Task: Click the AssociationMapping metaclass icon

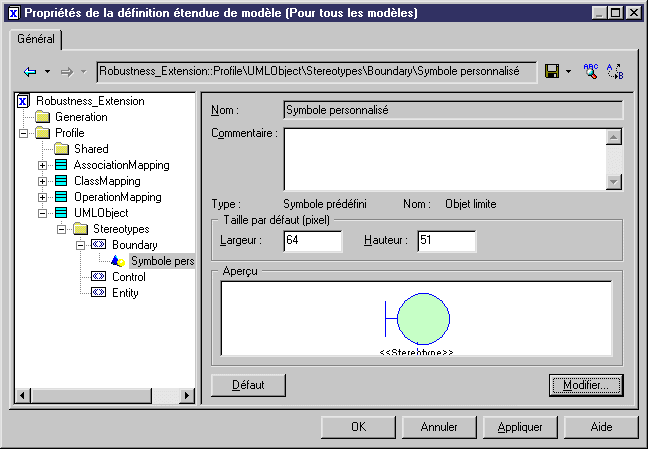Action: 61,165
